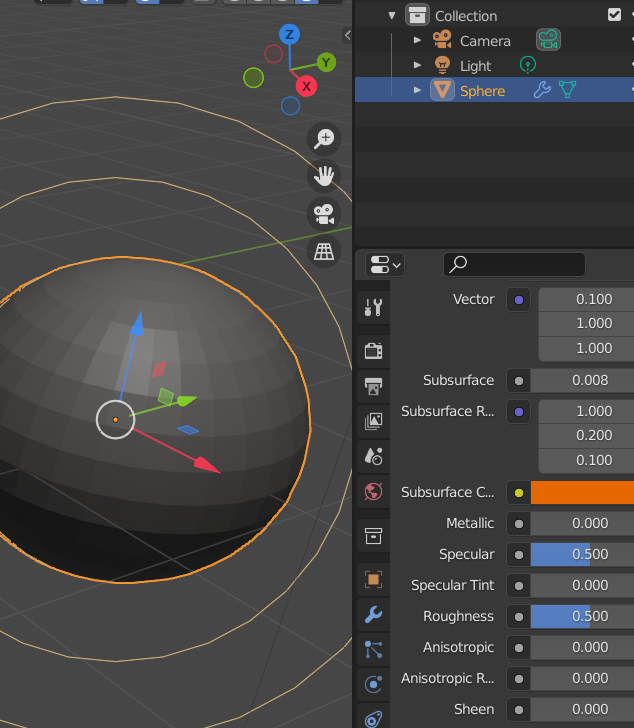Click the pan view hand icon
Image resolution: width=634 pixels, height=728 pixels.
(324, 177)
